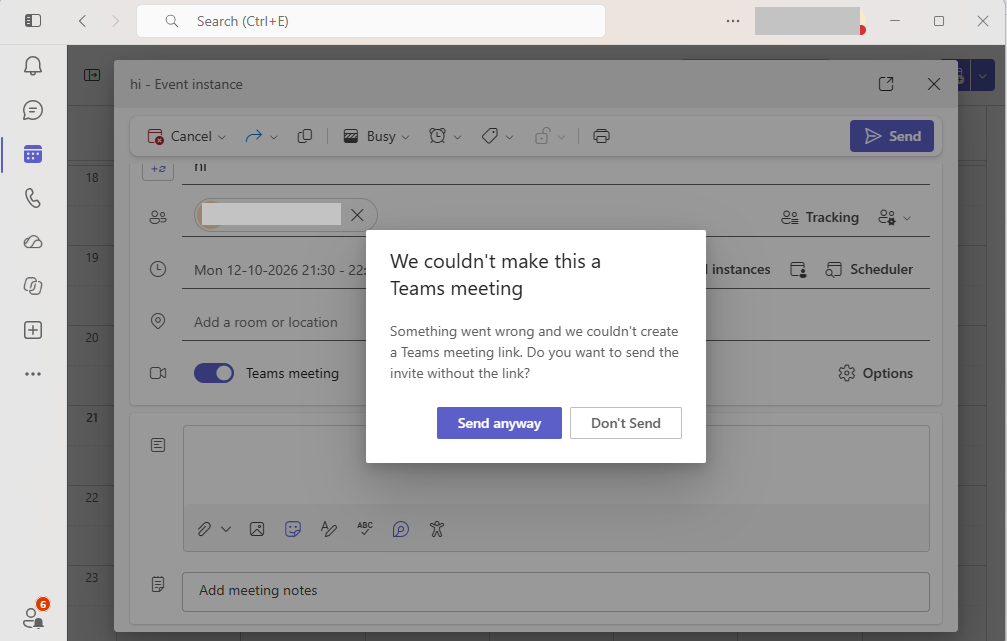Click the attach file paperclip icon
Screen dimensions: 1007x641
(204, 529)
